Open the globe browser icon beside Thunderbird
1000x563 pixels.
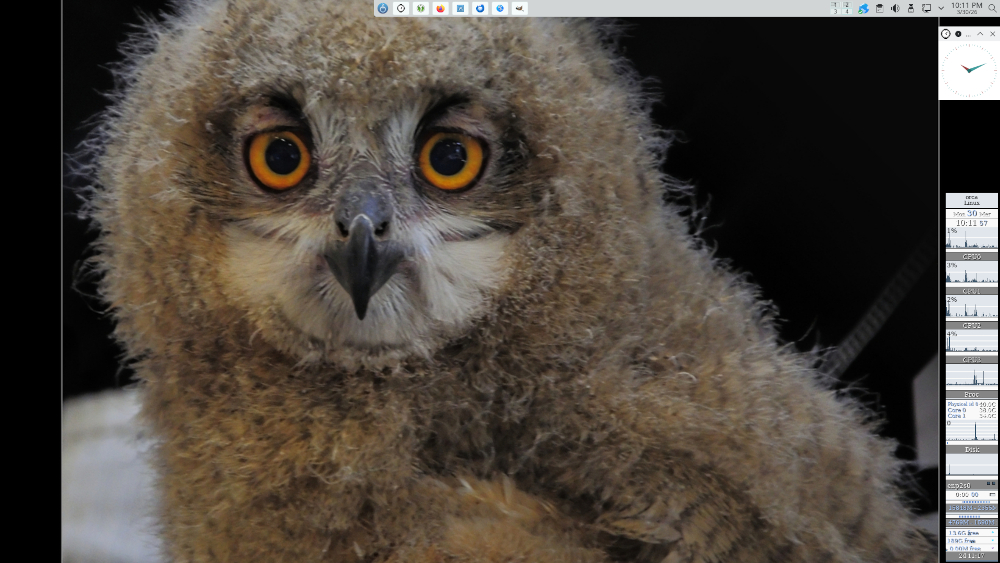point(500,8)
